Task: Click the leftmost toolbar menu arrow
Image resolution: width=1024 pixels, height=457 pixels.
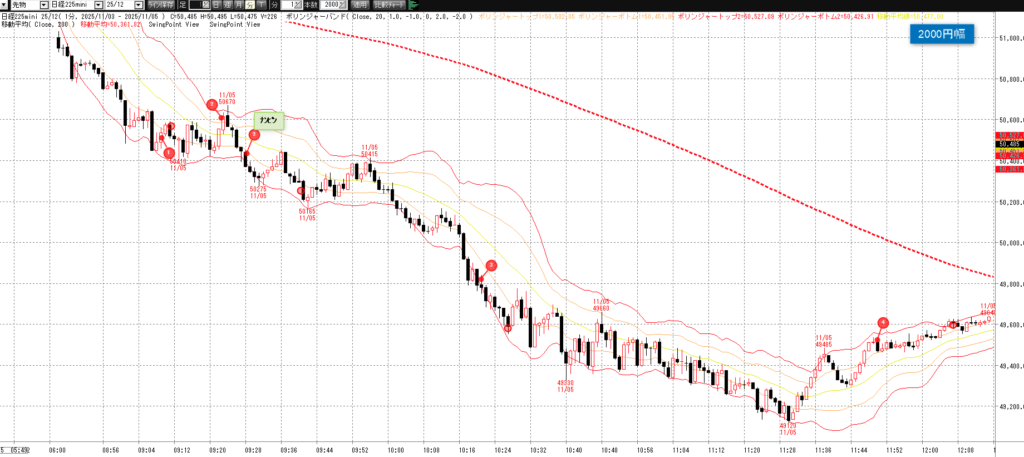Action: point(4,5)
